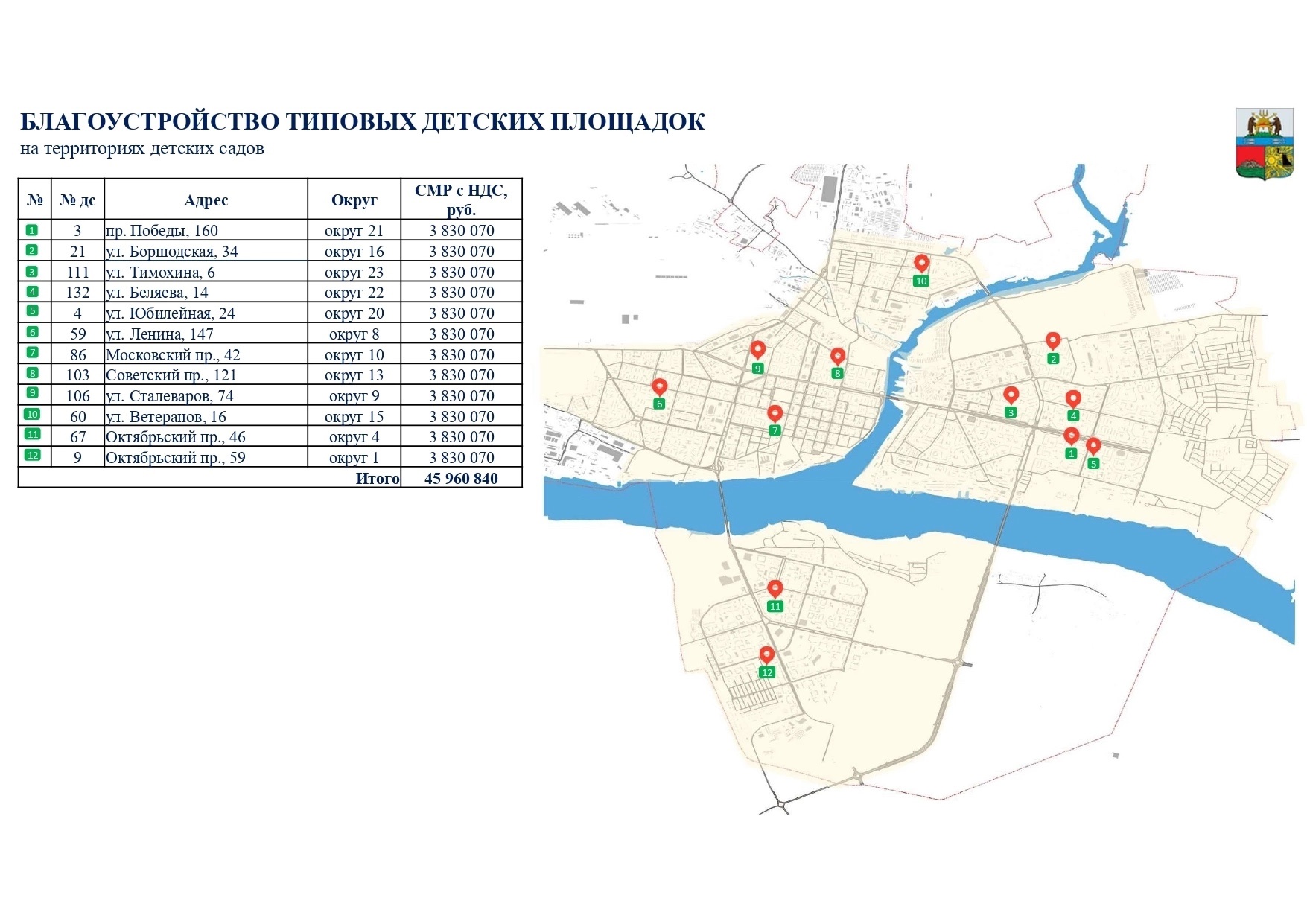Click the 'Адрес' column header
This screenshot has width=1307, height=924.
pyautogui.click(x=206, y=200)
